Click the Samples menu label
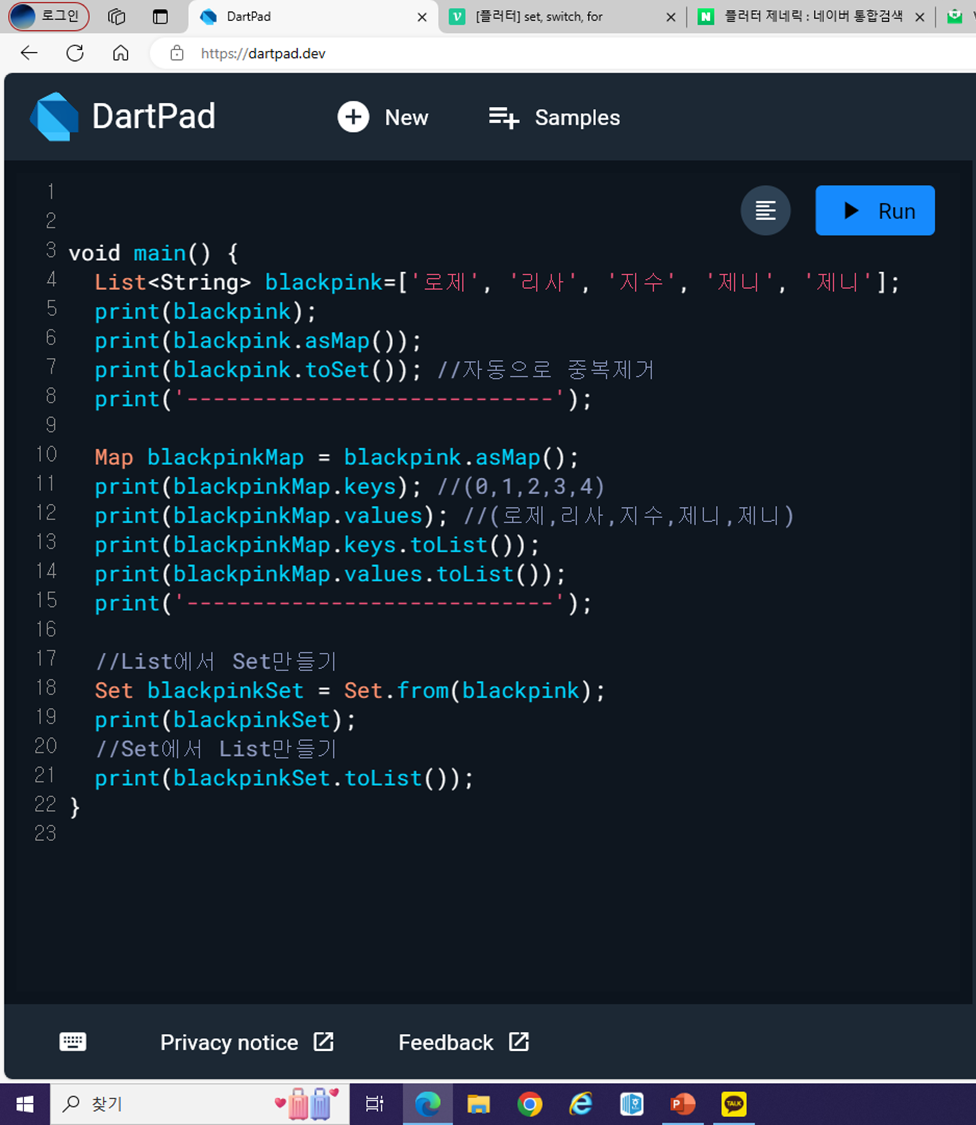 click(577, 118)
